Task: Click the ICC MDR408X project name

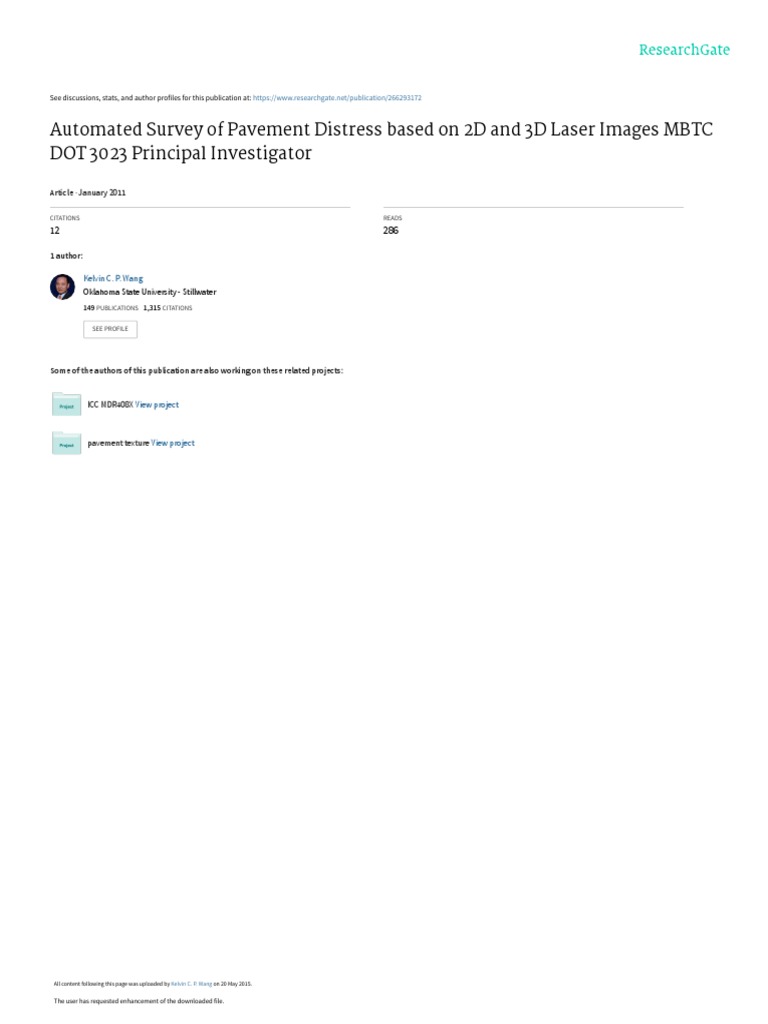Action: coord(110,405)
